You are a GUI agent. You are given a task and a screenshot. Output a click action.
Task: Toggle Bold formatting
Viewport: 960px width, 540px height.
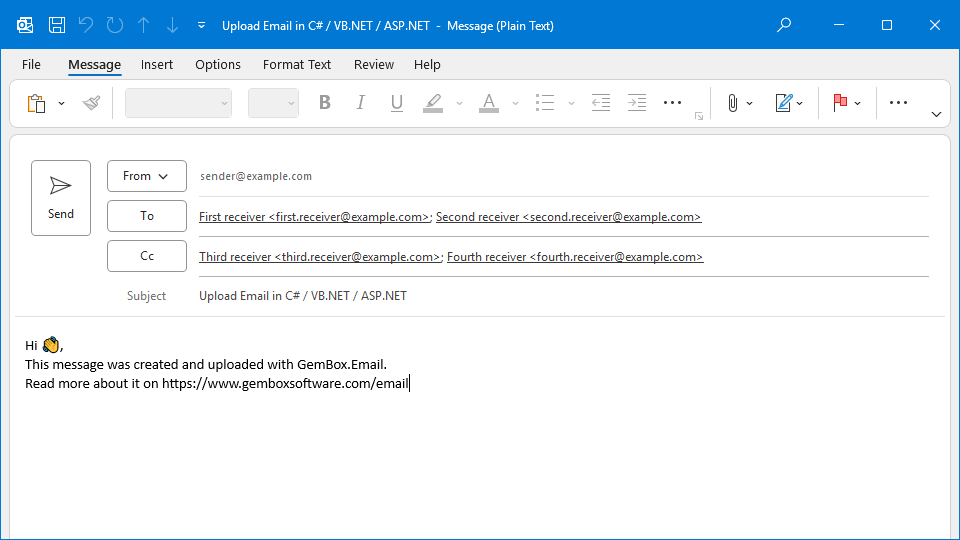coord(324,103)
